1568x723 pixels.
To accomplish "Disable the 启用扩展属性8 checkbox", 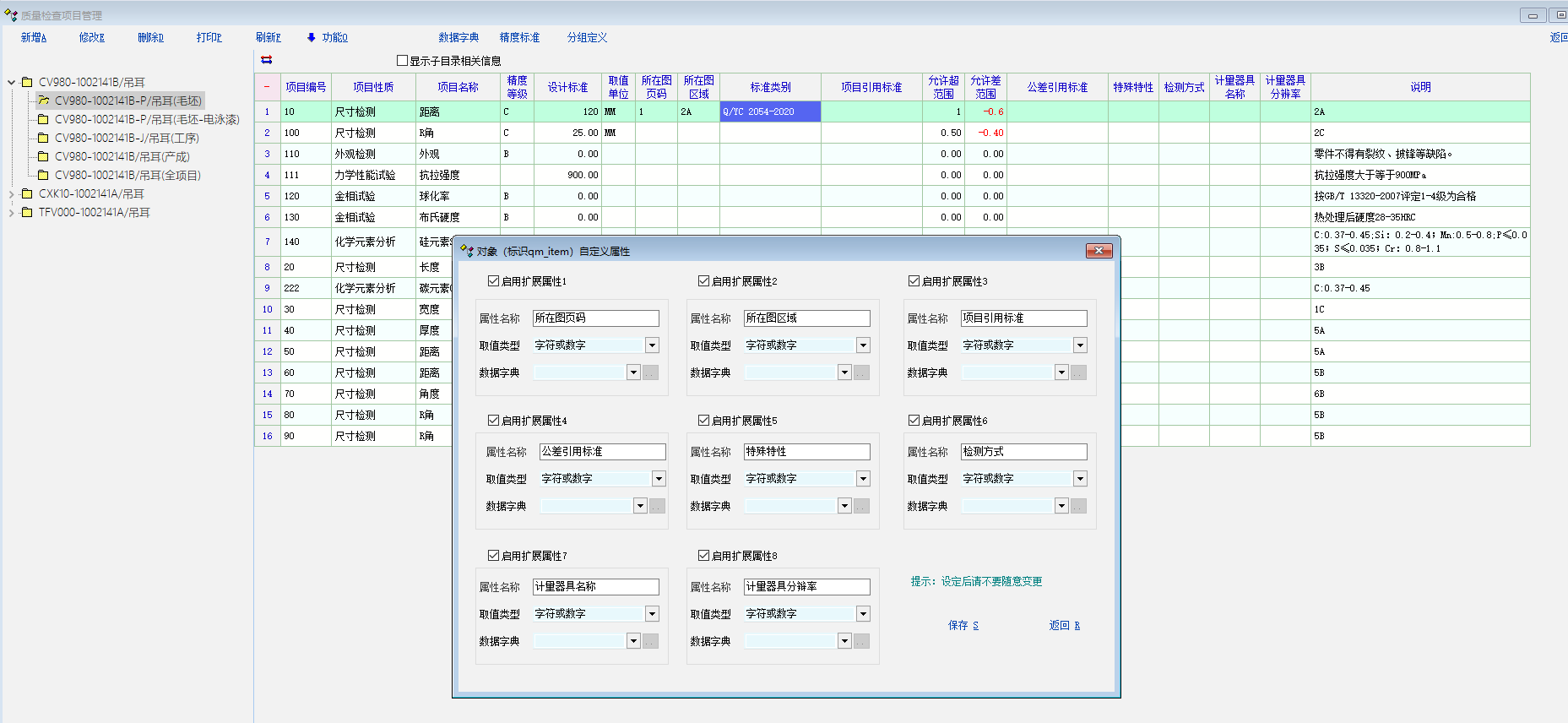I will coord(703,556).
